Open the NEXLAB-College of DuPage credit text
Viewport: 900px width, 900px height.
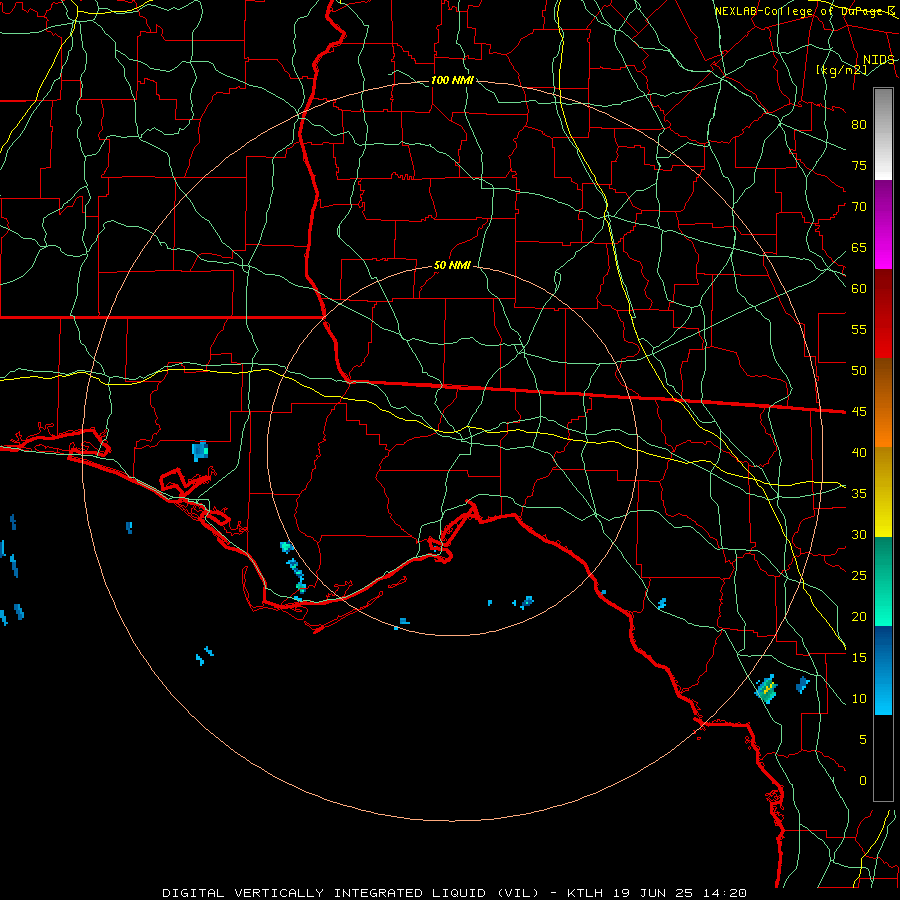pos(804,11)
